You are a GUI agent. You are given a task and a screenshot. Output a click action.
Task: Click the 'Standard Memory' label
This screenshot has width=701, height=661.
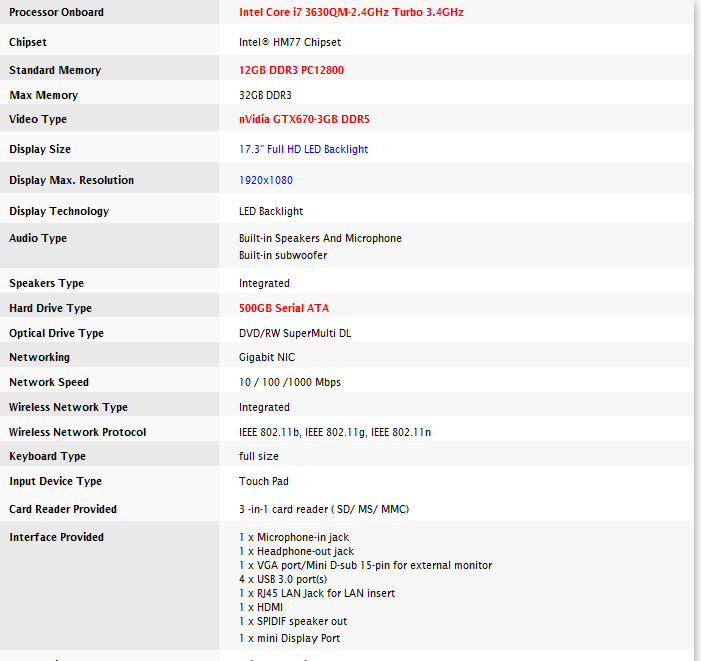click(55, 70)
